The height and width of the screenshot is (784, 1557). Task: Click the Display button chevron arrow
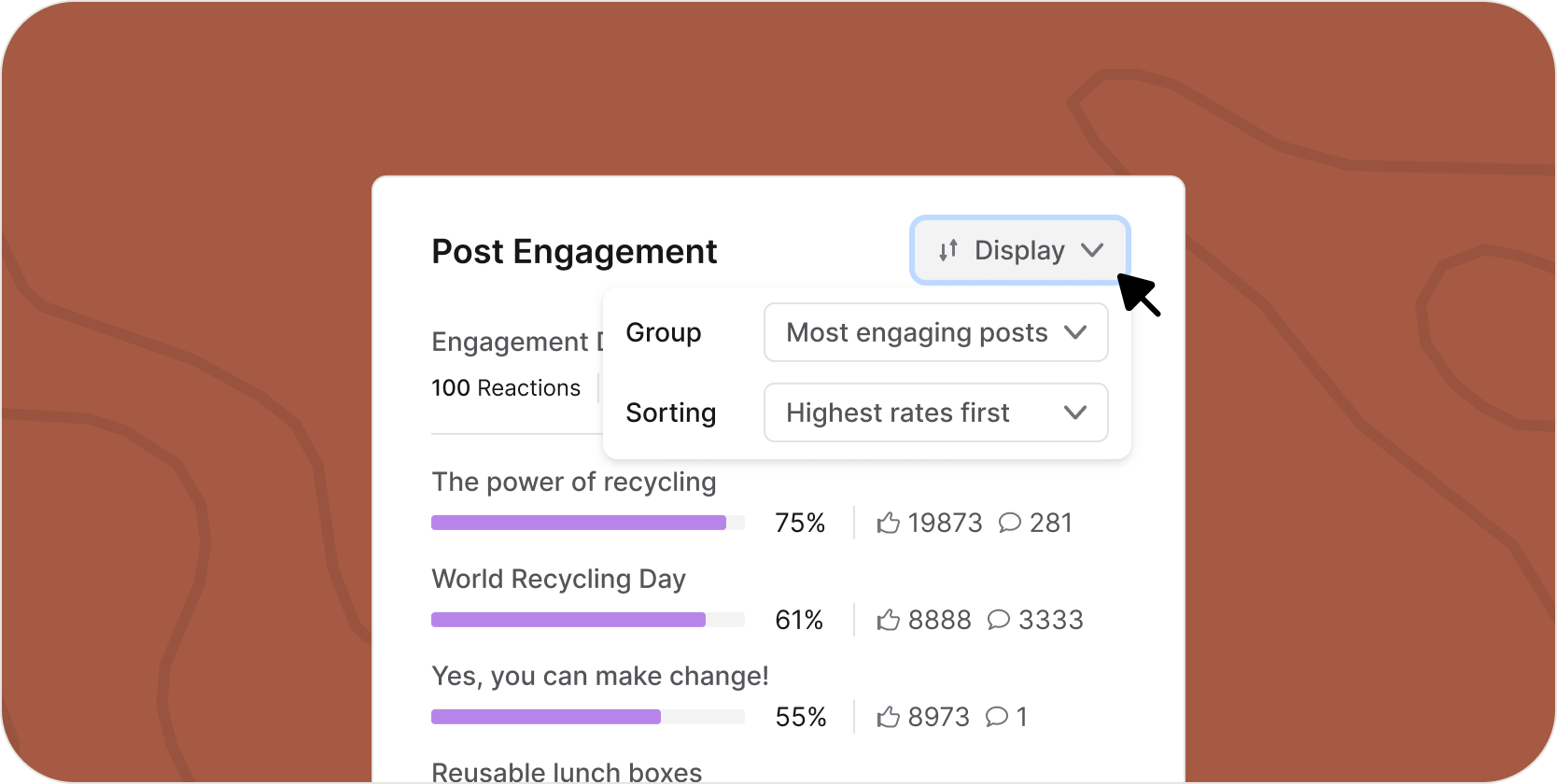pos(1092,250)
